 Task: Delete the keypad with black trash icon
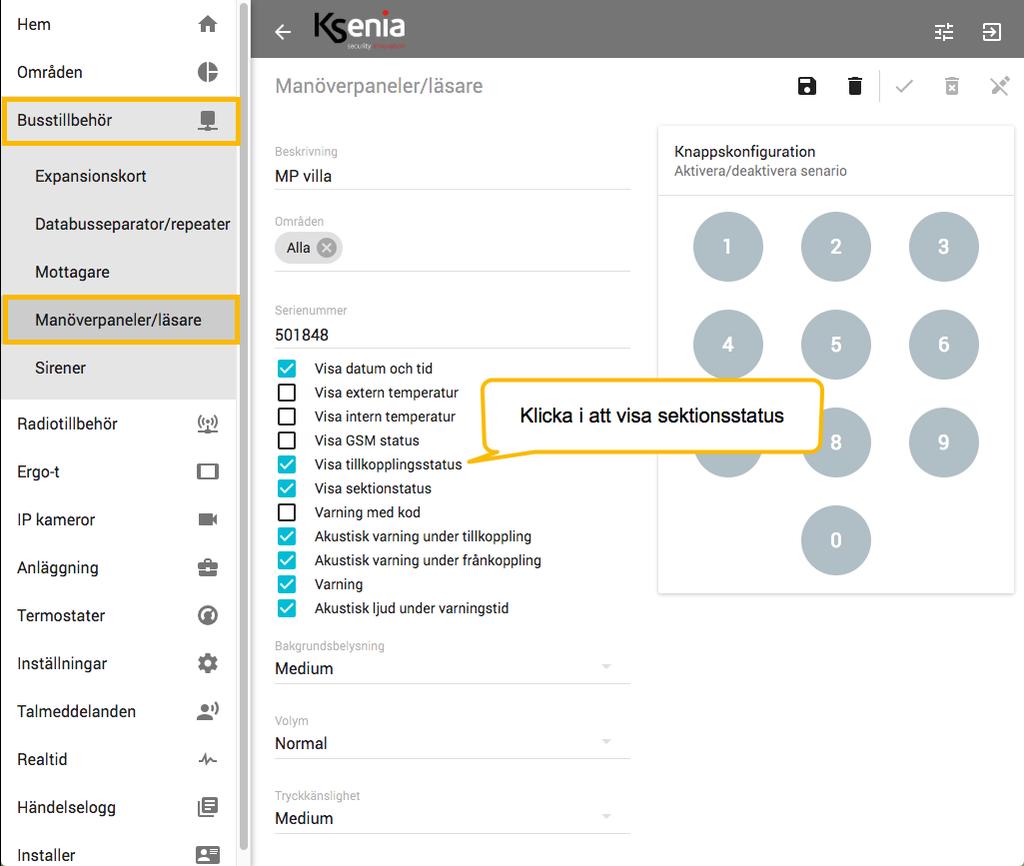pyautogui.click(x=855, y=86)
